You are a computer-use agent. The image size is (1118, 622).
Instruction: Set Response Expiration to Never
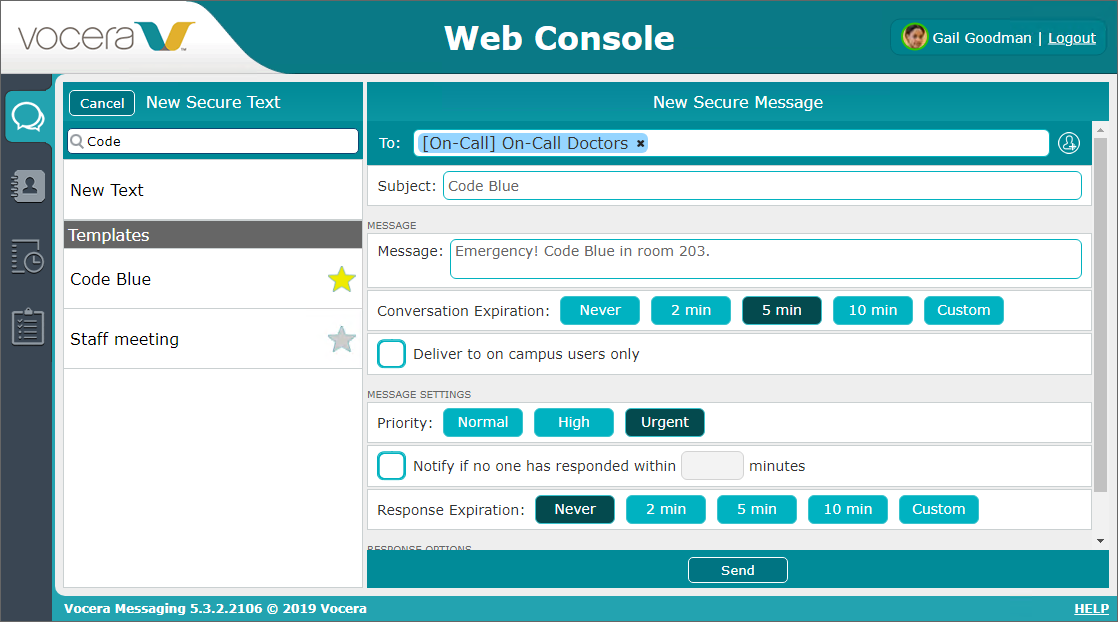coord(575,509)
